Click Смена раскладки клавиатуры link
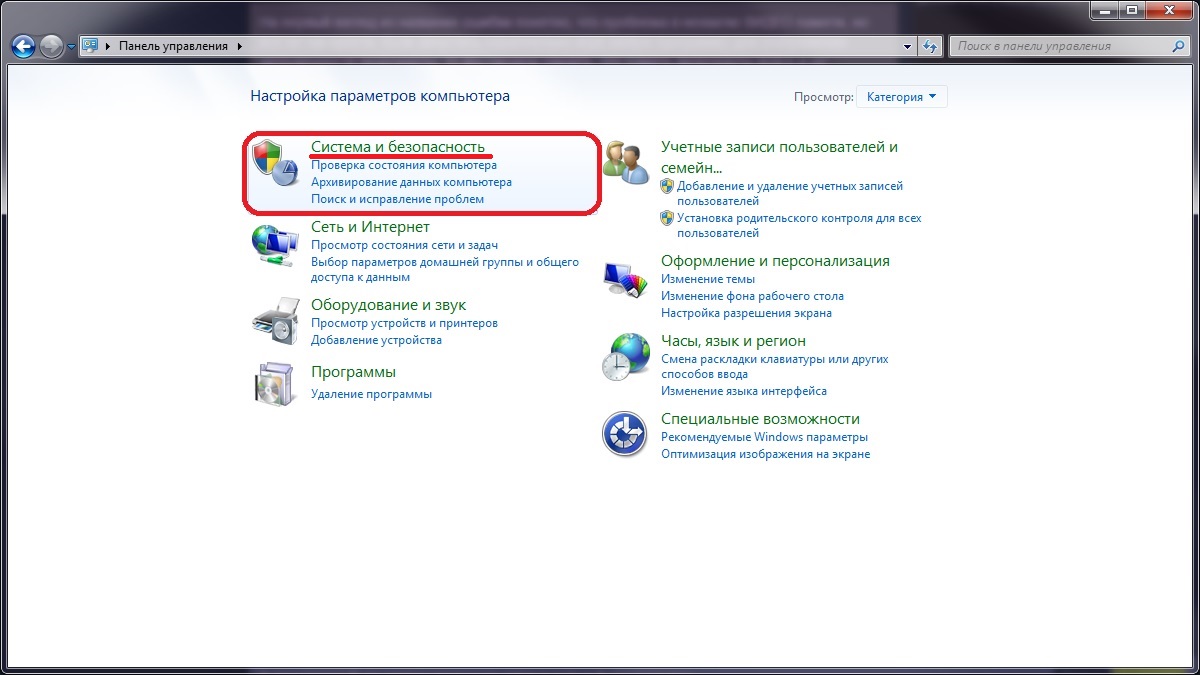The width and height of the screenshot is (1200, 675). click(775, 367)
